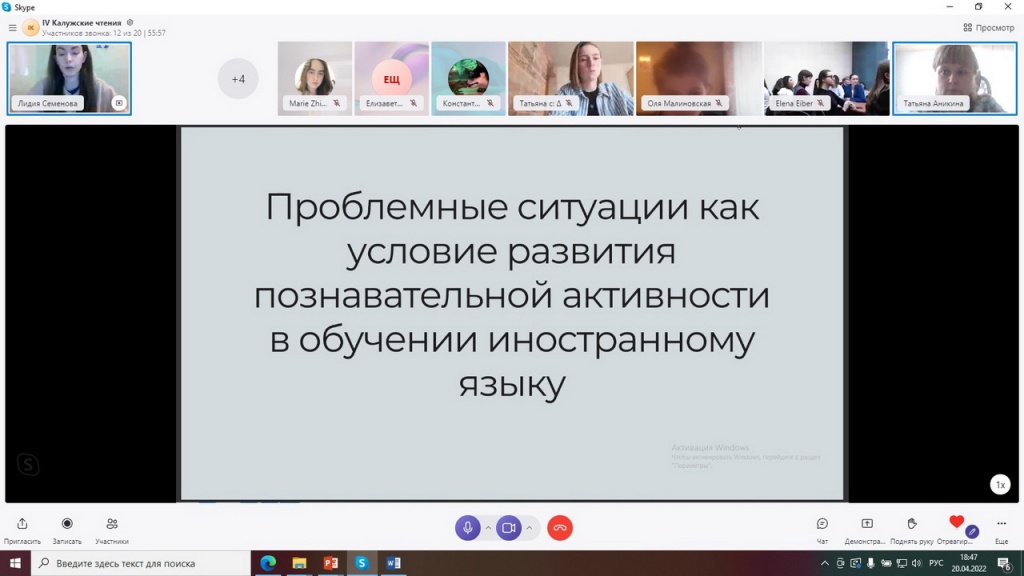Toggle the 1x zoom button on shared screen
This screenshot has width=1024, height=576.
point(999,485)
